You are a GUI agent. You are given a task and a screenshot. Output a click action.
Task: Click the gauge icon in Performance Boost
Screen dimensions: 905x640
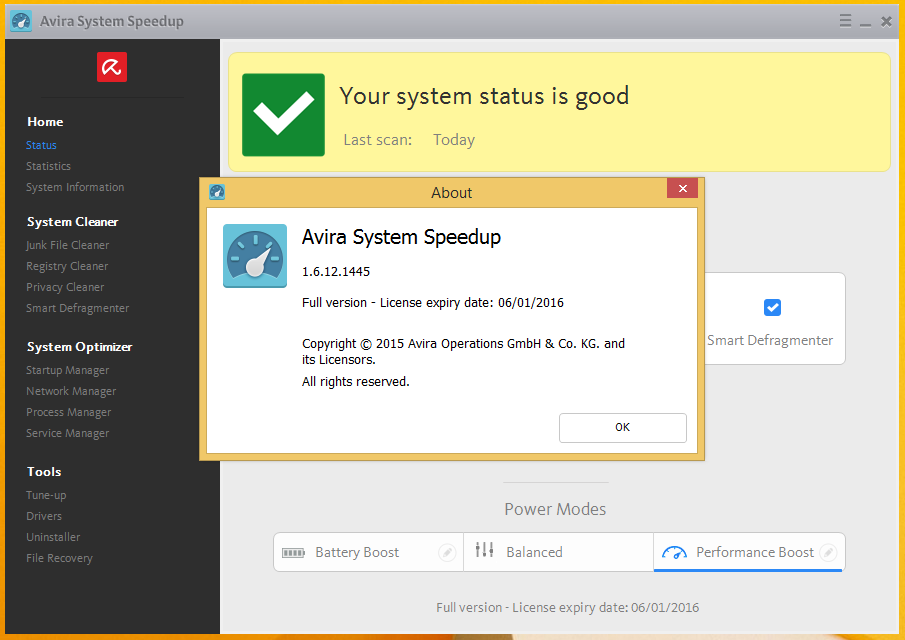pyautogui.click(x=674, y=553)
